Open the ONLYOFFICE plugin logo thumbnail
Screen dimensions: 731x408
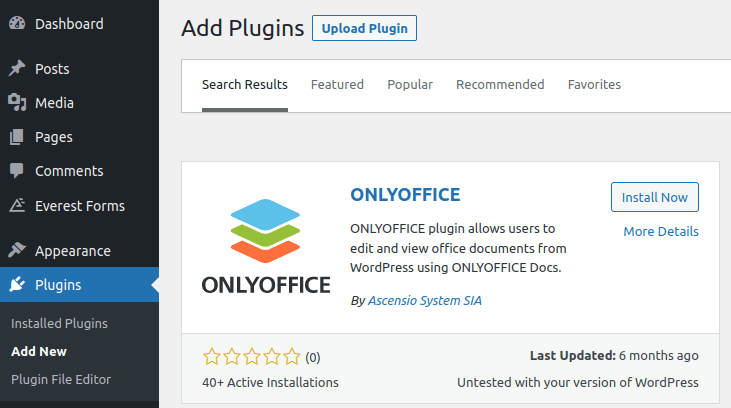click(265, 247)
